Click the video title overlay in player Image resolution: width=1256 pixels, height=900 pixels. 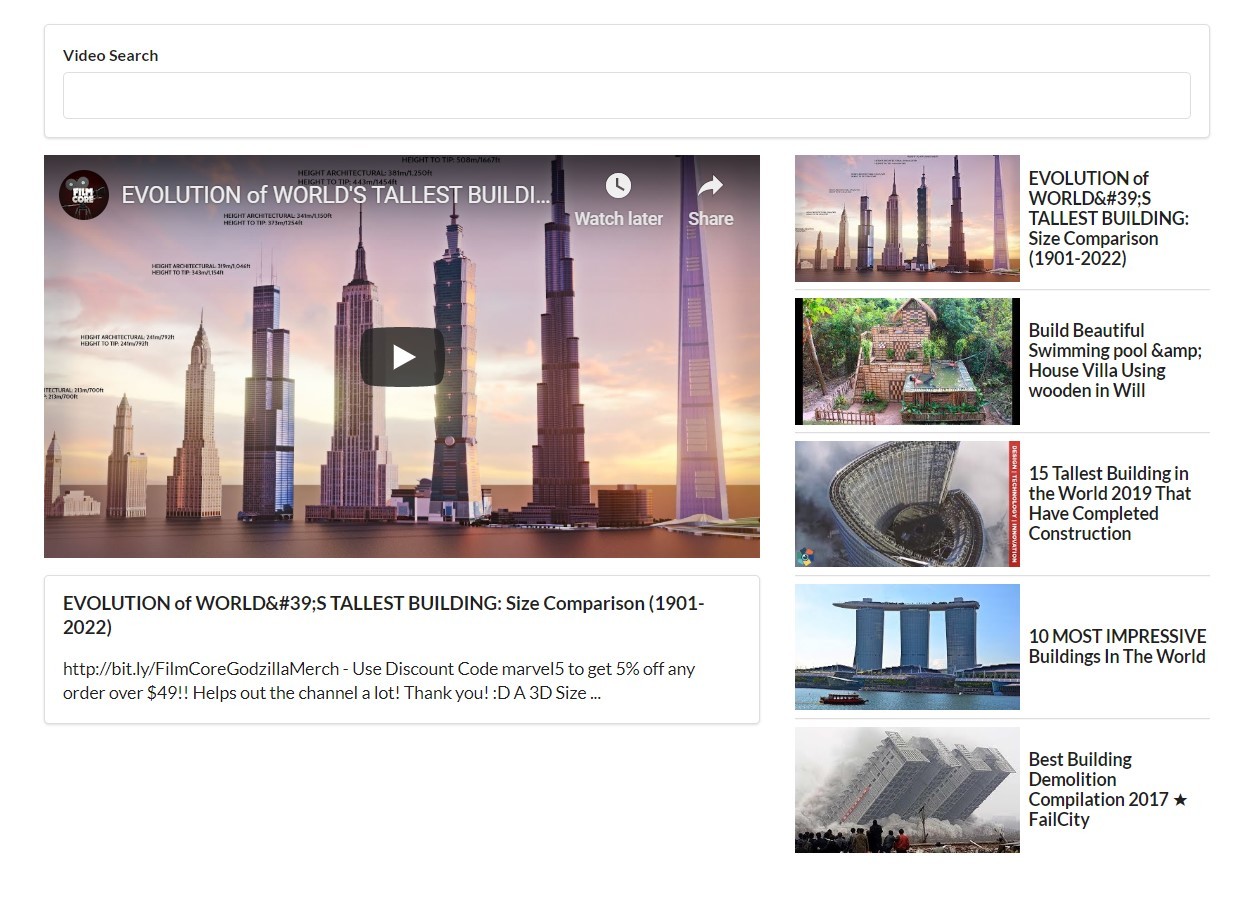[x=335, y=195]
